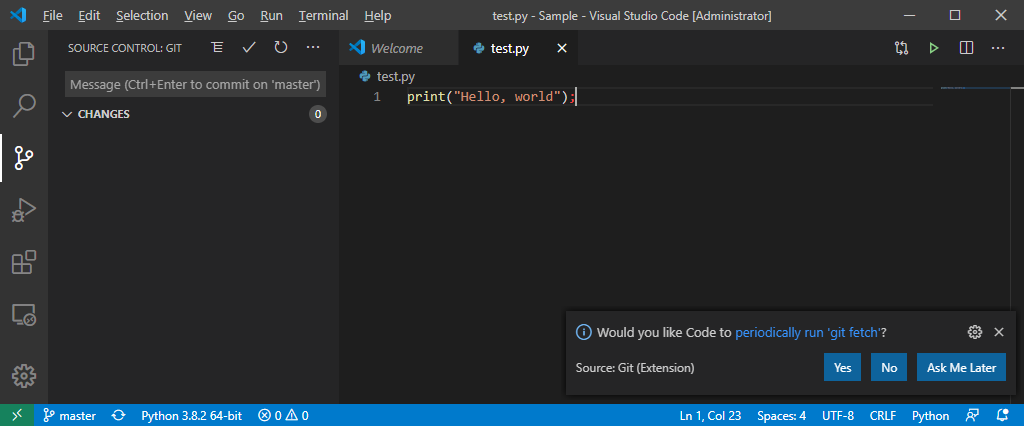The width and height of the screenshot is (1024, 426).
Task: Open the View menu
Action: pyautogui.click(x=198, y=15)
